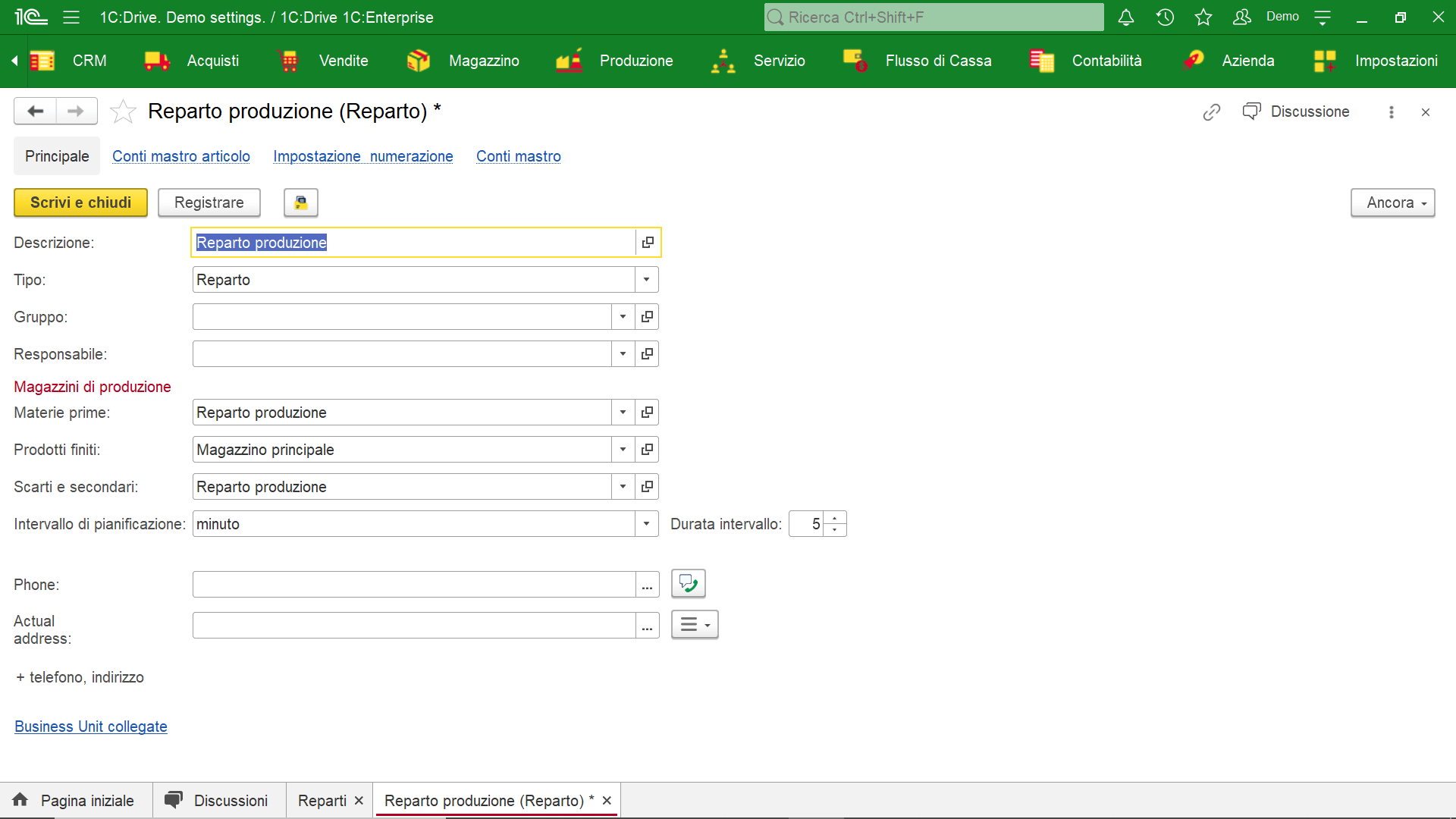The image size is (1456, 819).
Task: Open service settings lines icon
Action: [1323, 17]
